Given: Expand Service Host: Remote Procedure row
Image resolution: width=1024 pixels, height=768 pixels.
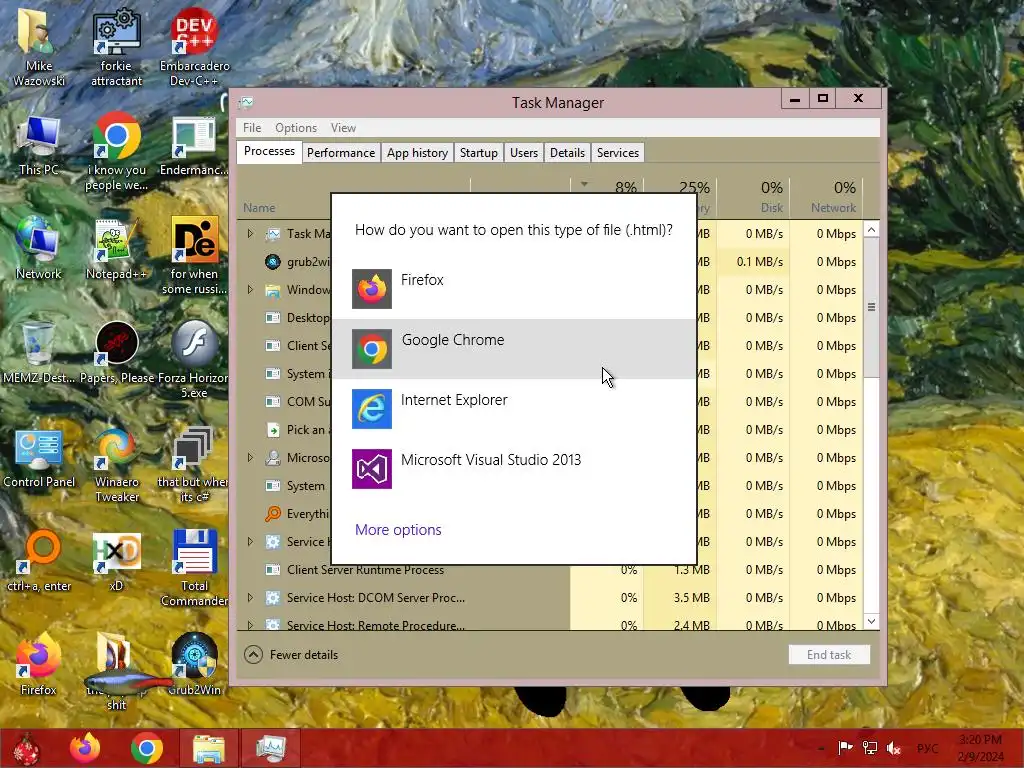Looking at the screenshot, I should [x=250, y=625].
